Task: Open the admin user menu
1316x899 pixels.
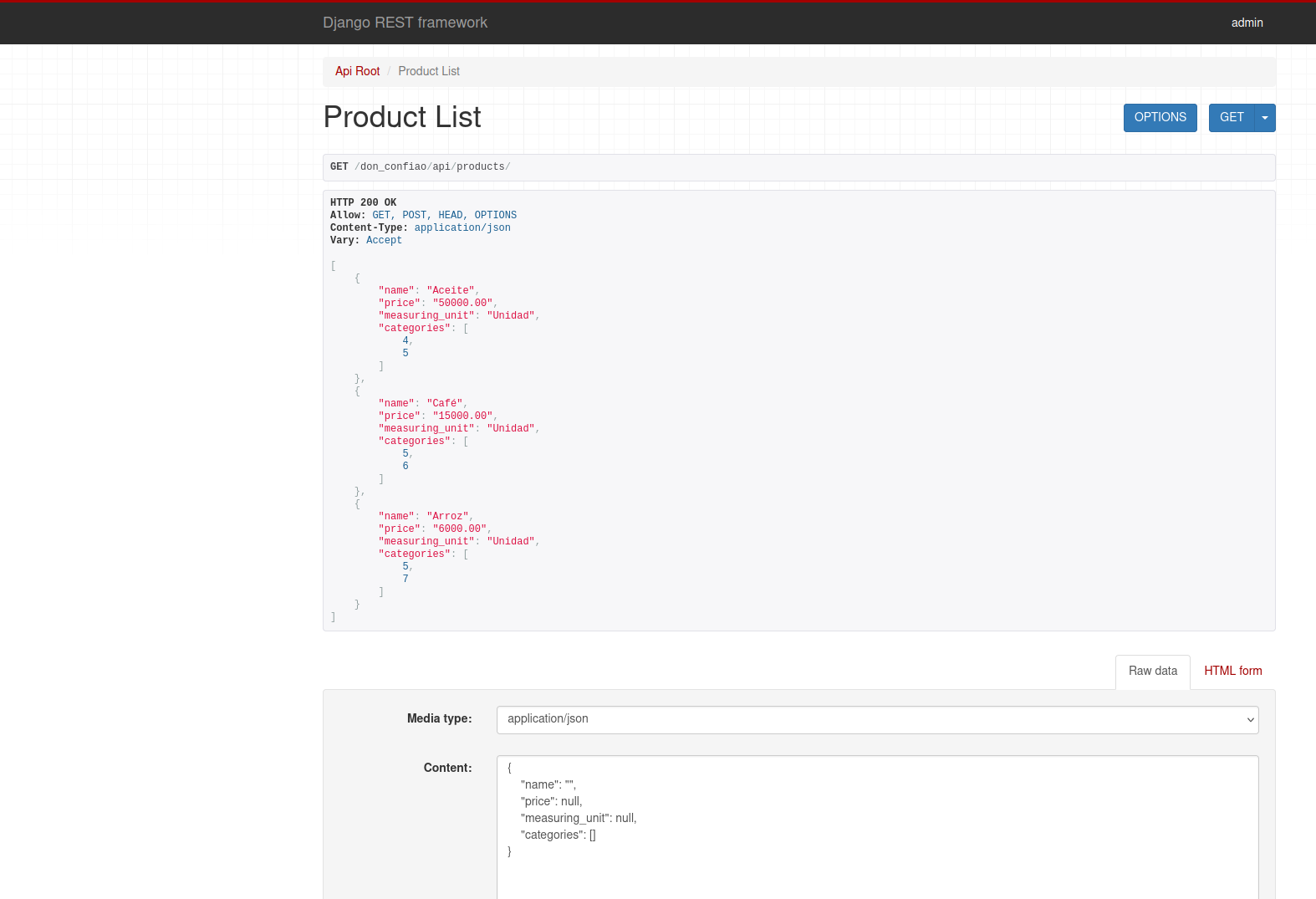Action: 1247,23
